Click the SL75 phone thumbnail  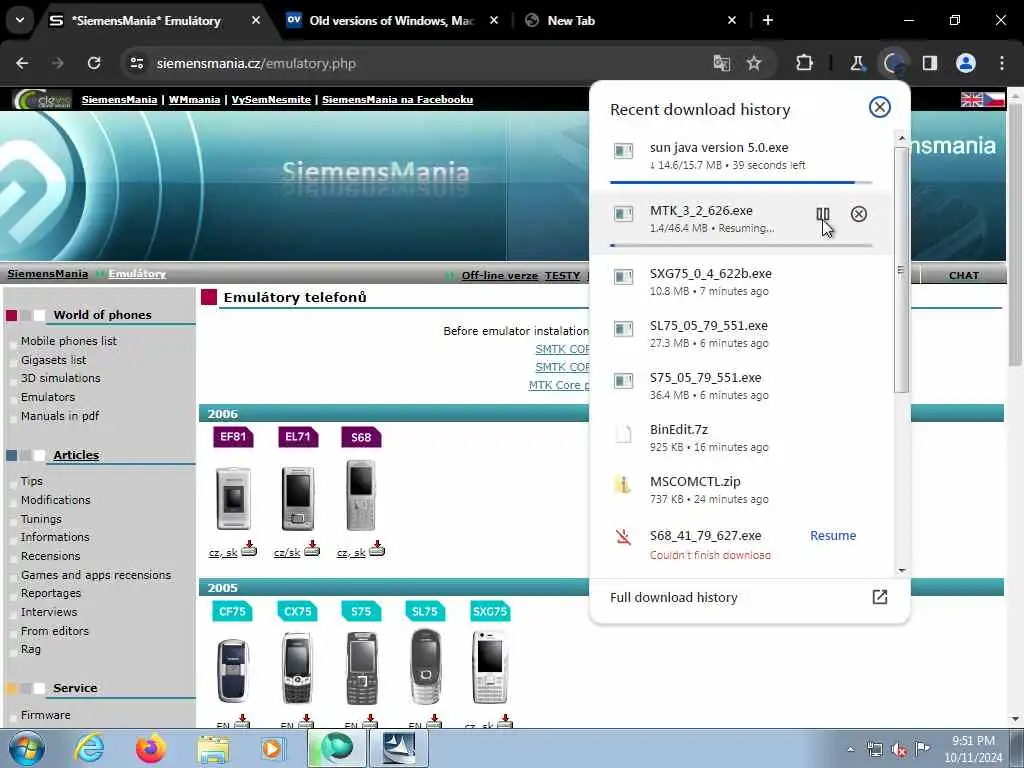point(425,667)
